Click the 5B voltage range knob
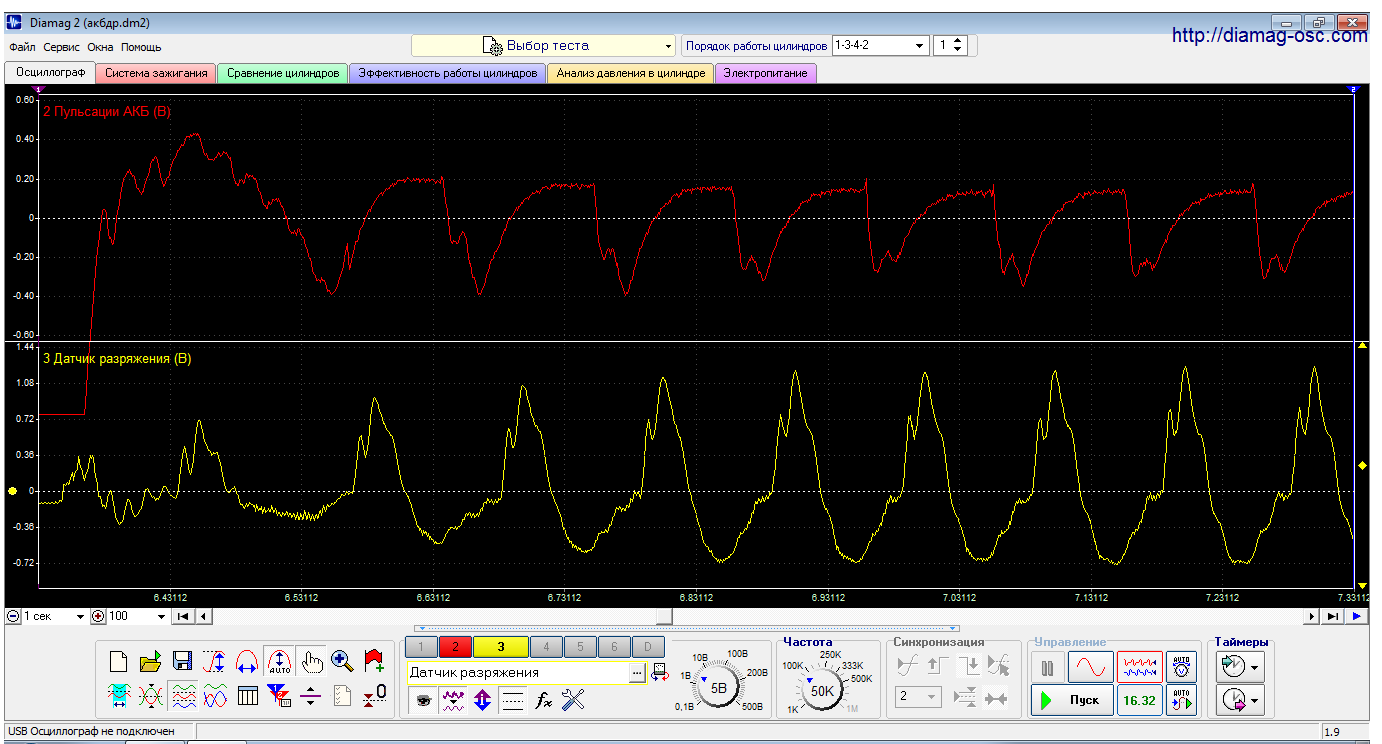 pos(718,688)
